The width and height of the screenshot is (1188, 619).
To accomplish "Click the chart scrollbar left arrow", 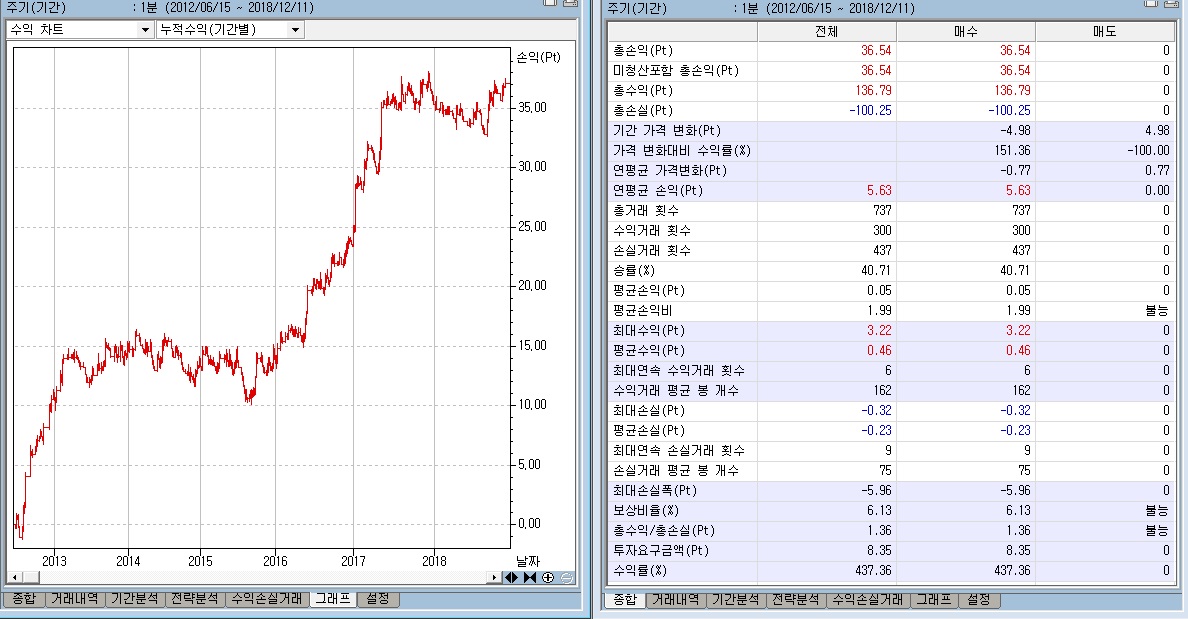I will click(x=14, y=577).
